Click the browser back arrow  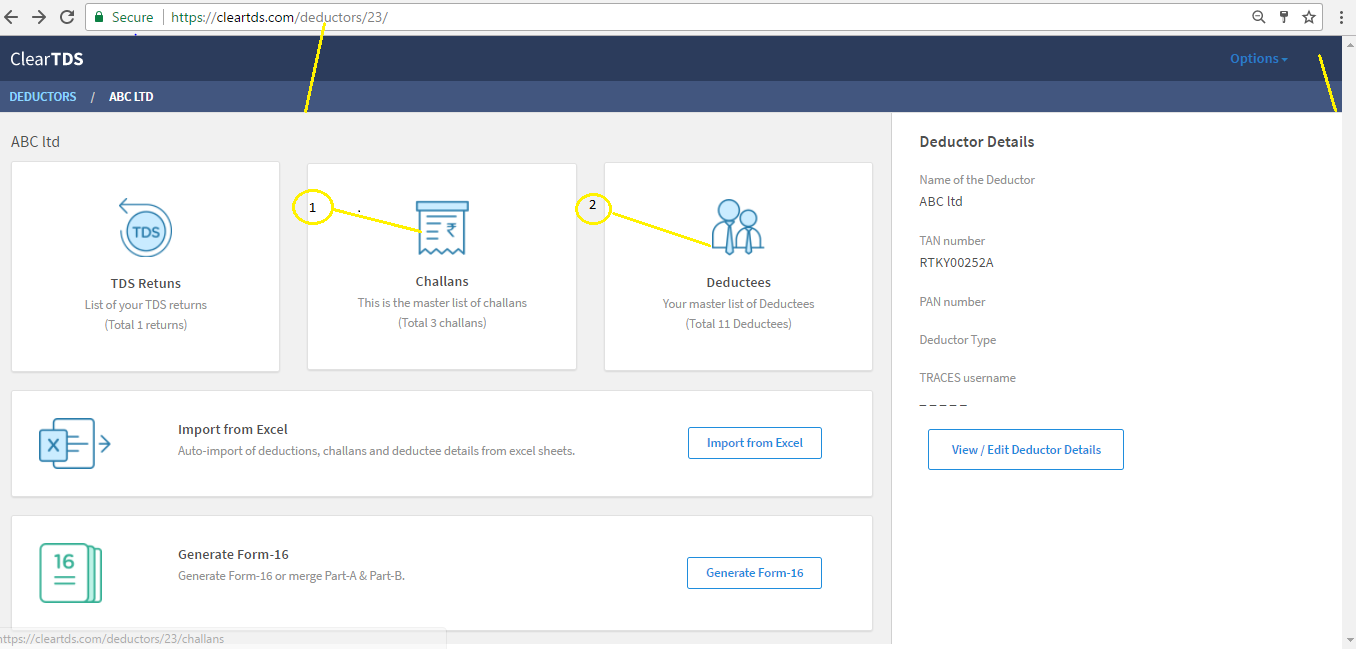tap(11, 17)
